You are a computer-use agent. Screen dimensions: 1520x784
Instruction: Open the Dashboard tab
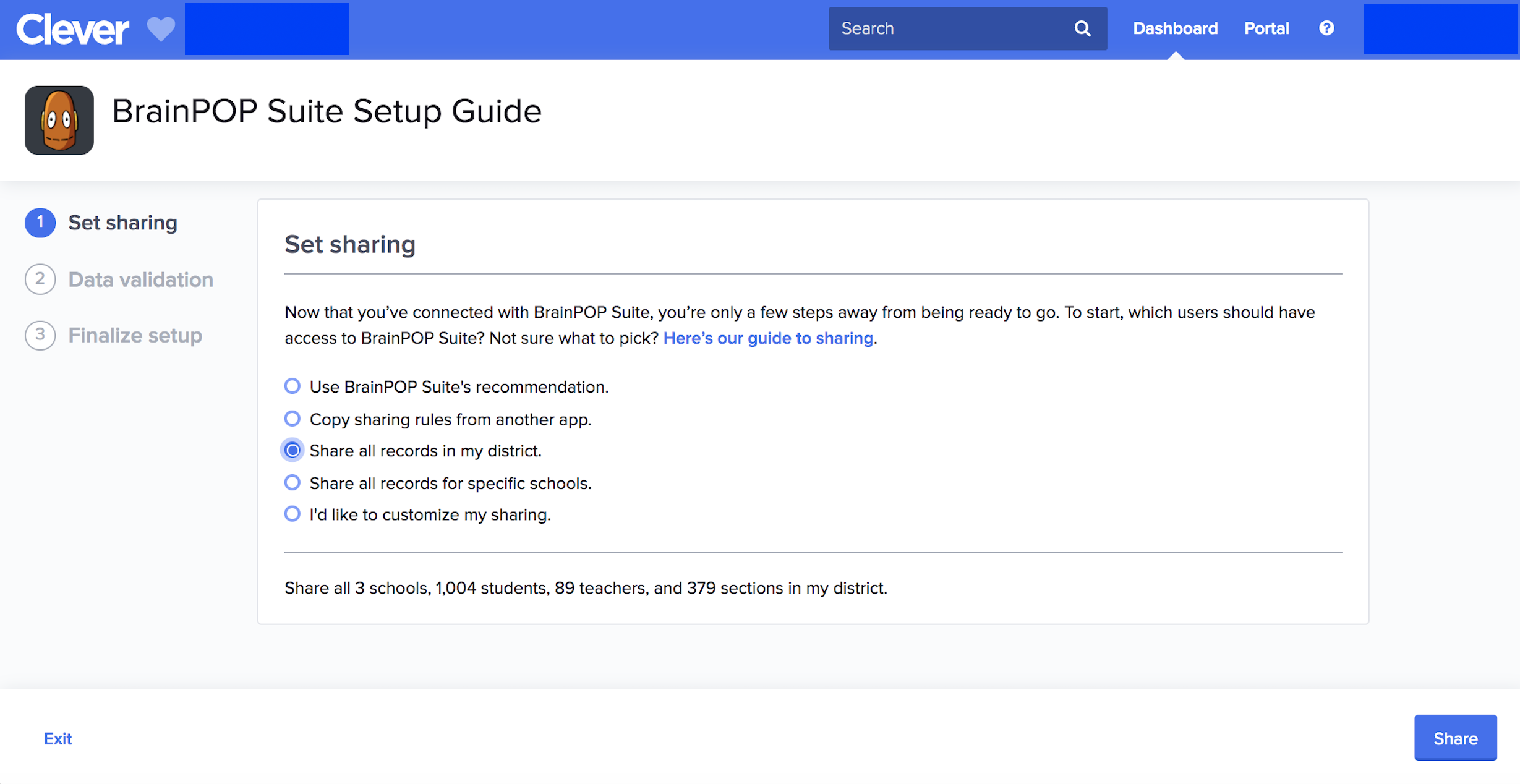(1175, 28)
